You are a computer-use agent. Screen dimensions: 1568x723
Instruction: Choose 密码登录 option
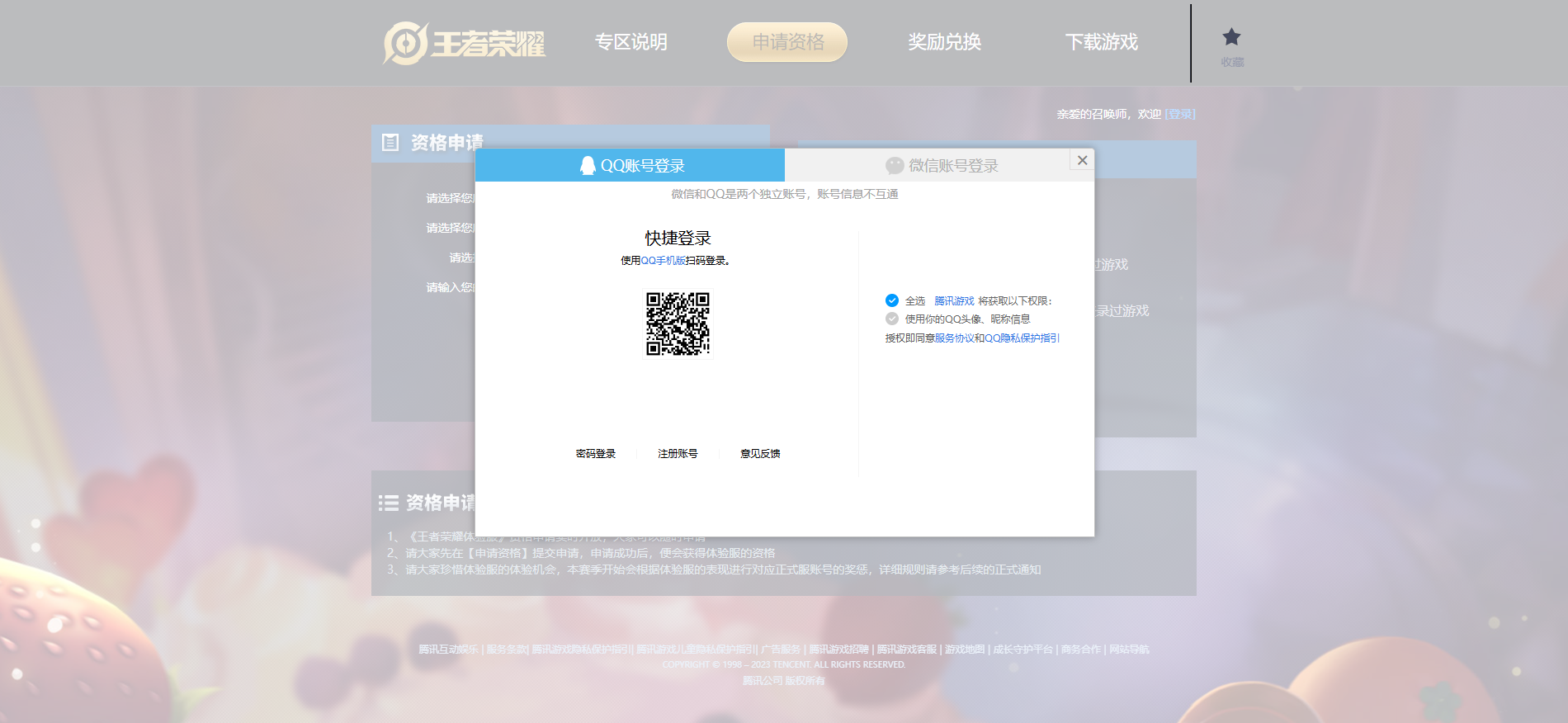[596, 454]
